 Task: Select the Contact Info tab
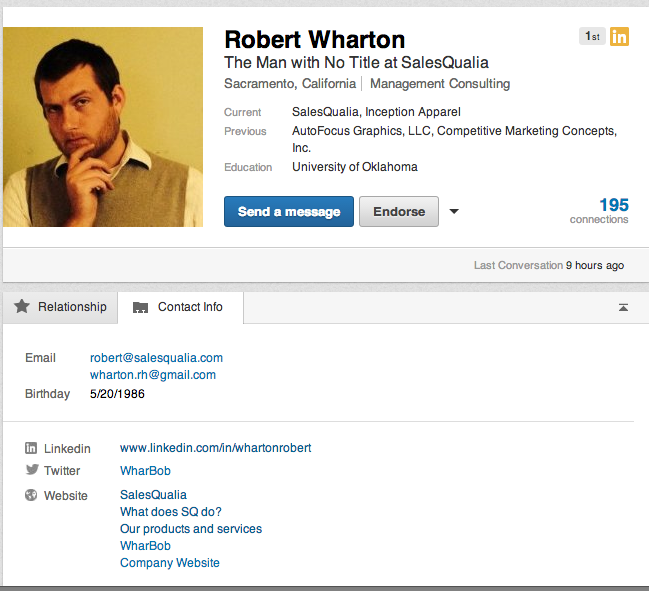pos(180,307)
